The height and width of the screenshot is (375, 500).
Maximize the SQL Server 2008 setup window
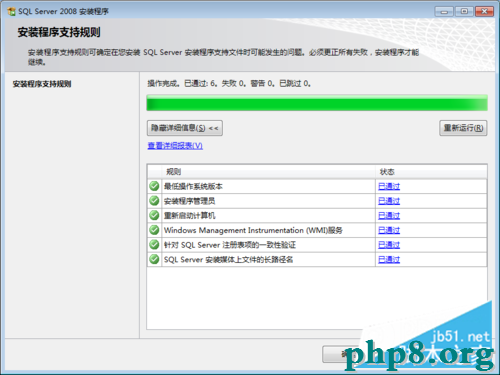point(464,12)
